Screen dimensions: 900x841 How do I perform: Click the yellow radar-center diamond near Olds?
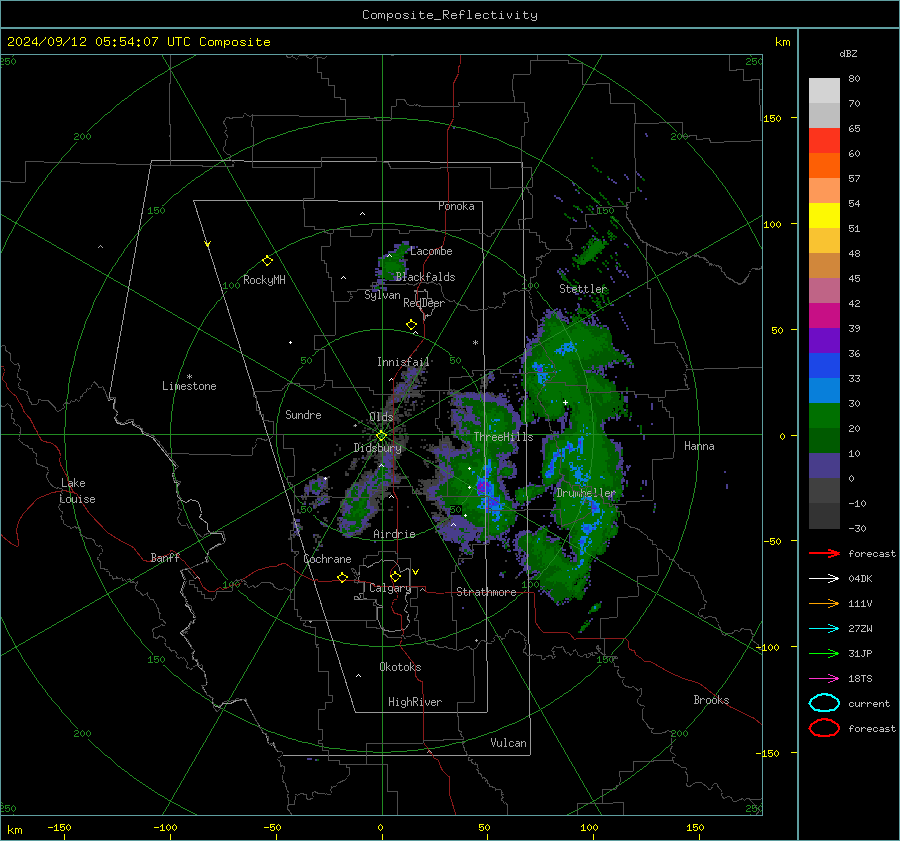[381, 436]
